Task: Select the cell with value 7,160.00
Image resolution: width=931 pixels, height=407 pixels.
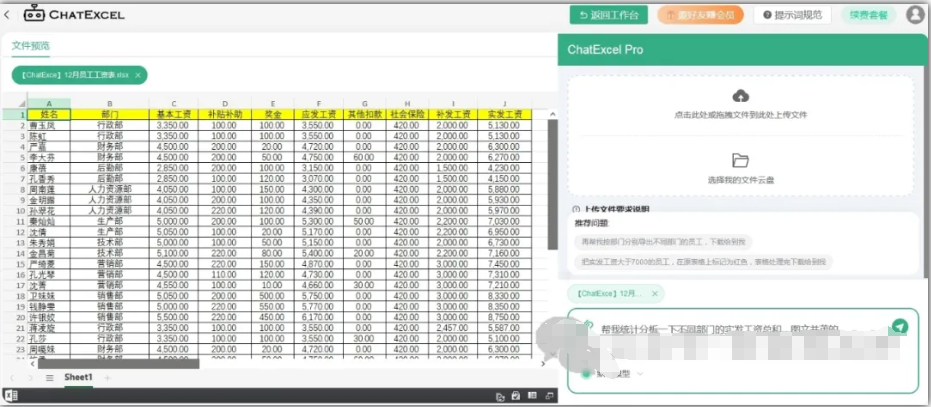Action: coord(504,253)
